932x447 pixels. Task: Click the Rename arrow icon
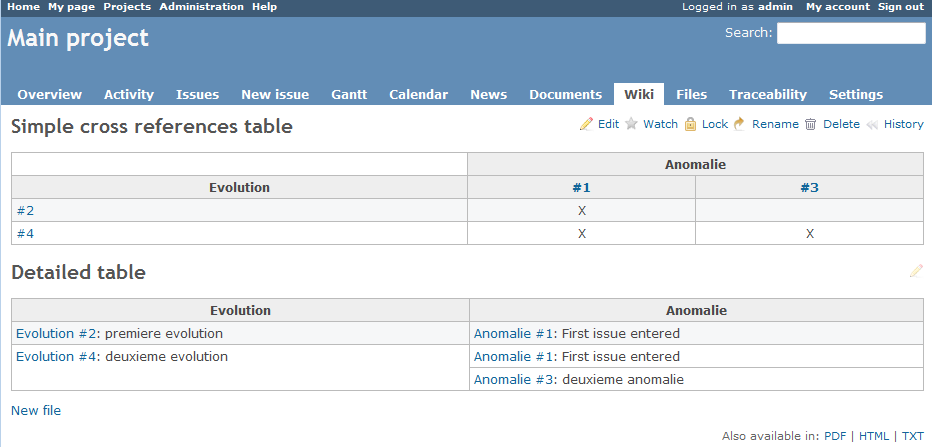click(x=740, y=125)
